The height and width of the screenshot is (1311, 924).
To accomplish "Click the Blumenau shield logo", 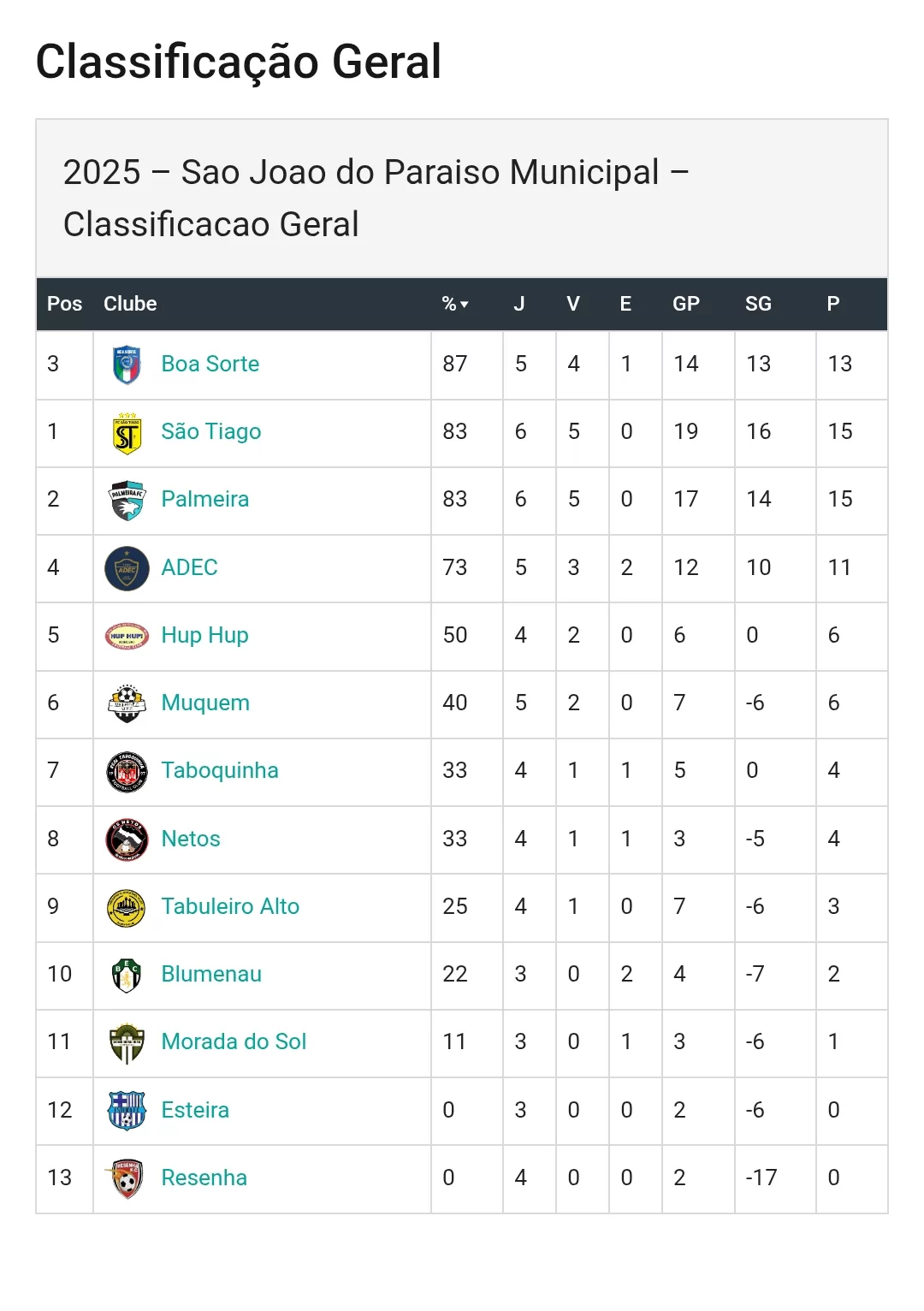I will (x=127, y=975).
